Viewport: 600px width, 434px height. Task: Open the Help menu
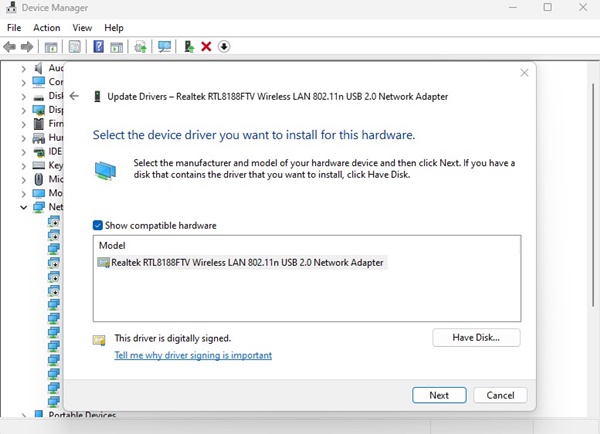coord(114,28)
